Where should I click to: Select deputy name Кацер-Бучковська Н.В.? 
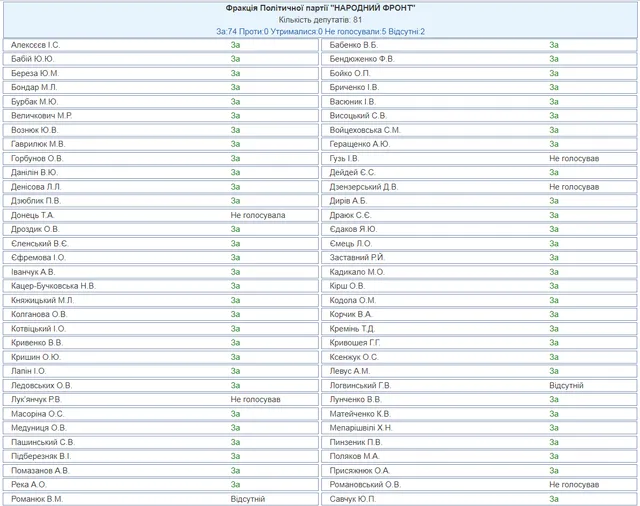coord(54,286)
